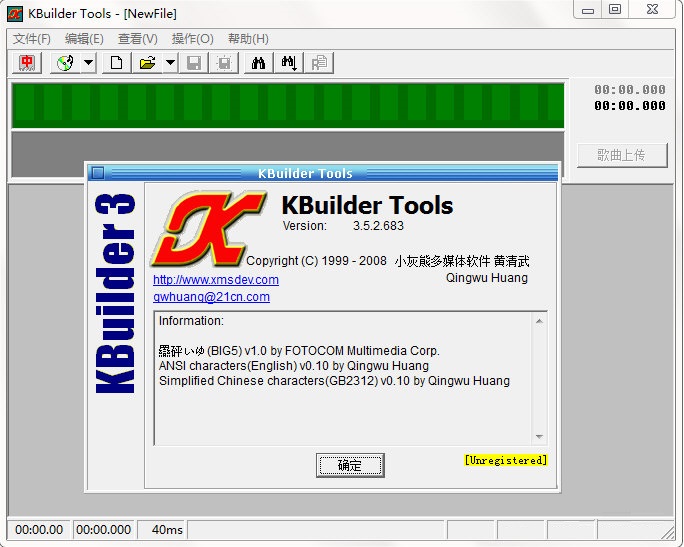
Task: Click the red Chinese character toolbar icon
Action: [27, 63]
